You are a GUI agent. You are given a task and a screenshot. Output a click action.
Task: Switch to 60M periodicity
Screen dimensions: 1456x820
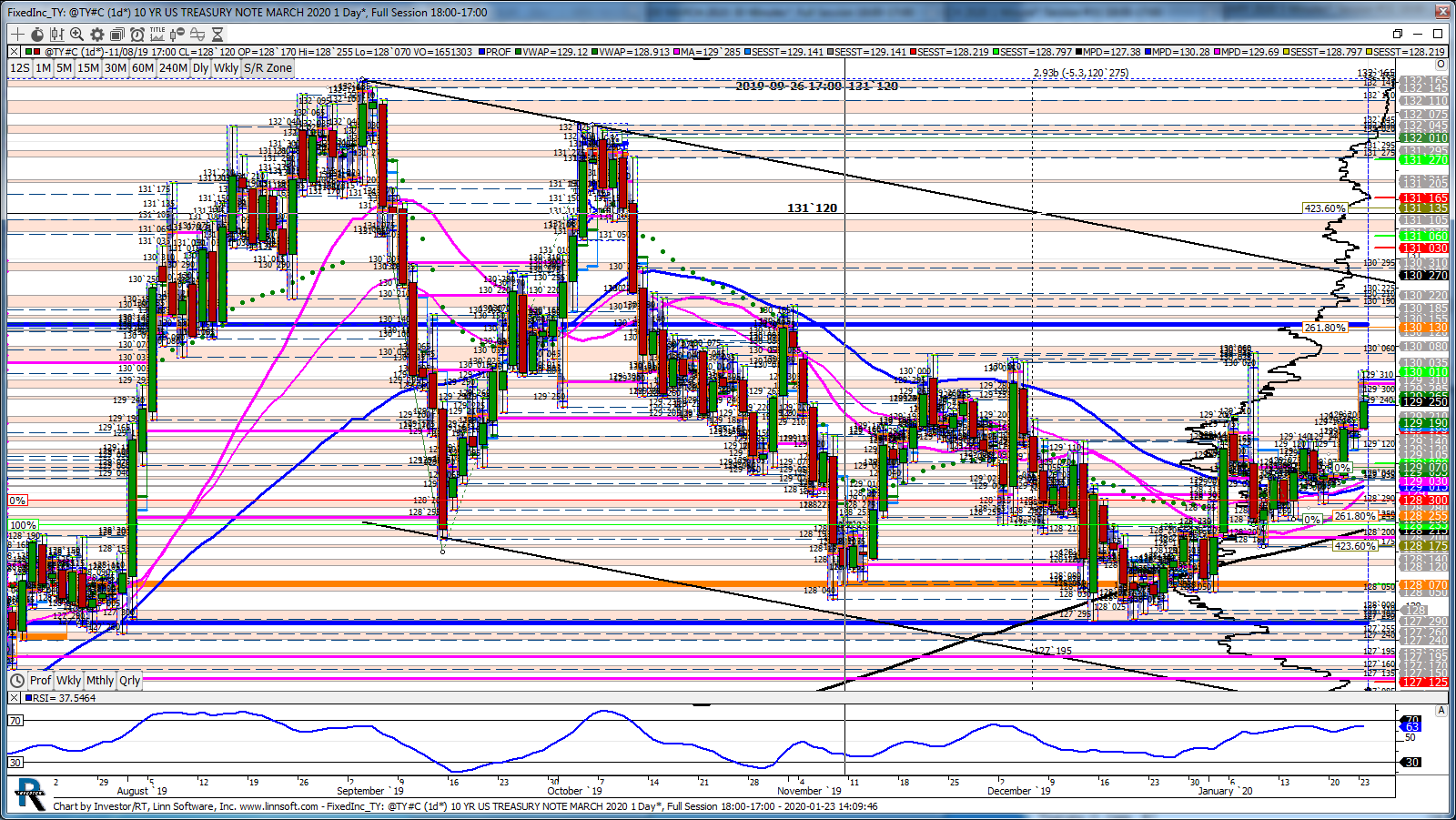pos(143,67)
